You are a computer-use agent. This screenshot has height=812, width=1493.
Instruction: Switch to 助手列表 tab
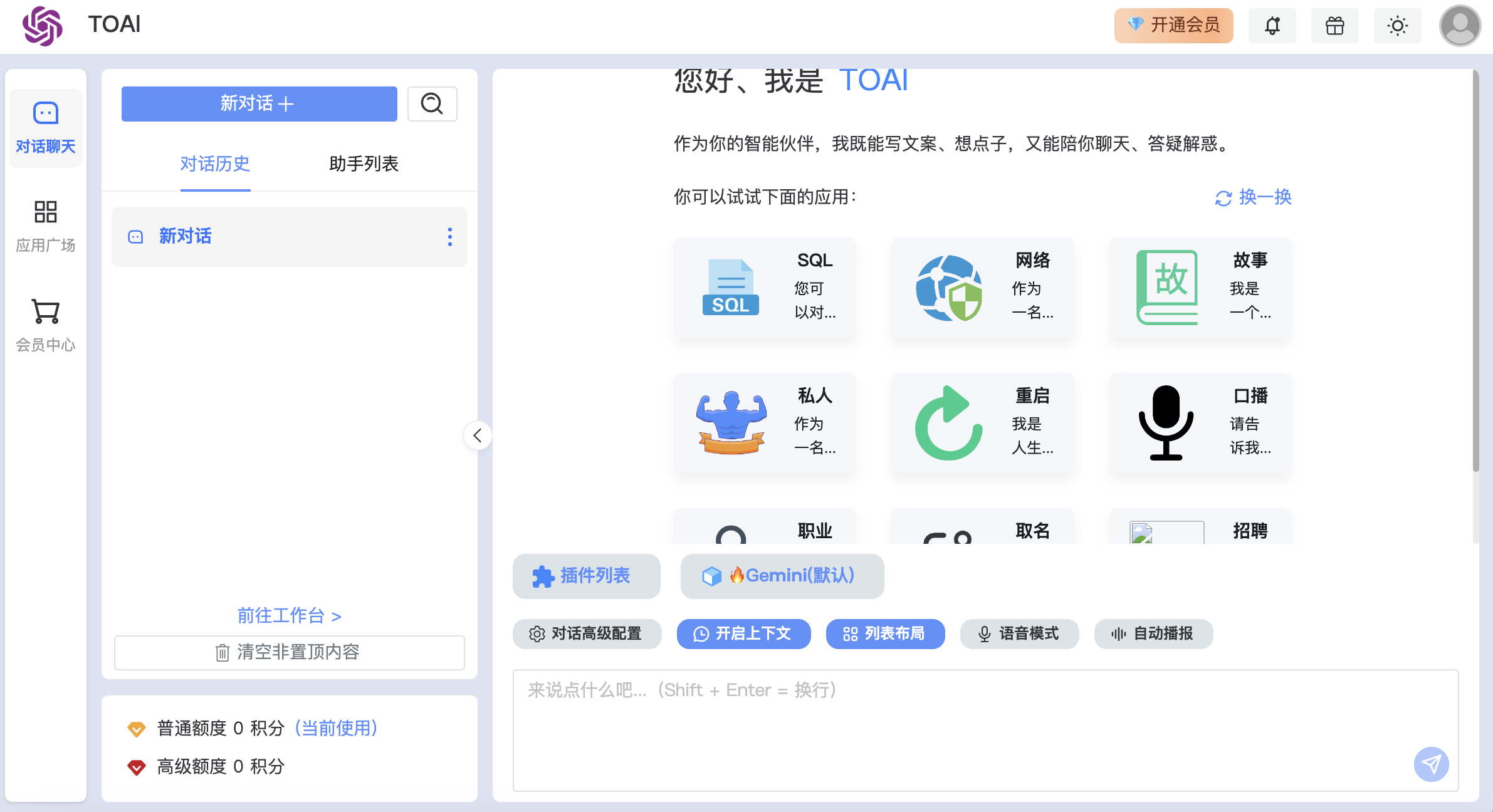(x=364, y=164)
